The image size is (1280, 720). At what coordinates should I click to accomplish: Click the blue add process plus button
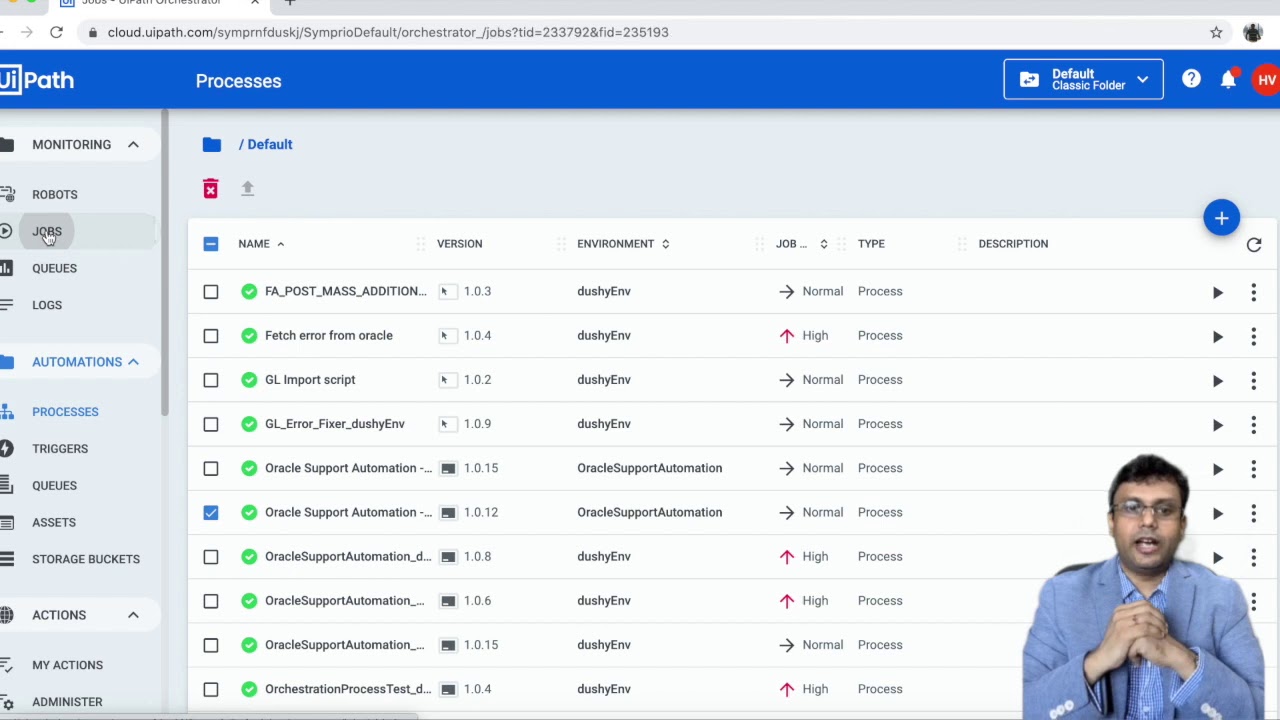[x=1221, y=218]
